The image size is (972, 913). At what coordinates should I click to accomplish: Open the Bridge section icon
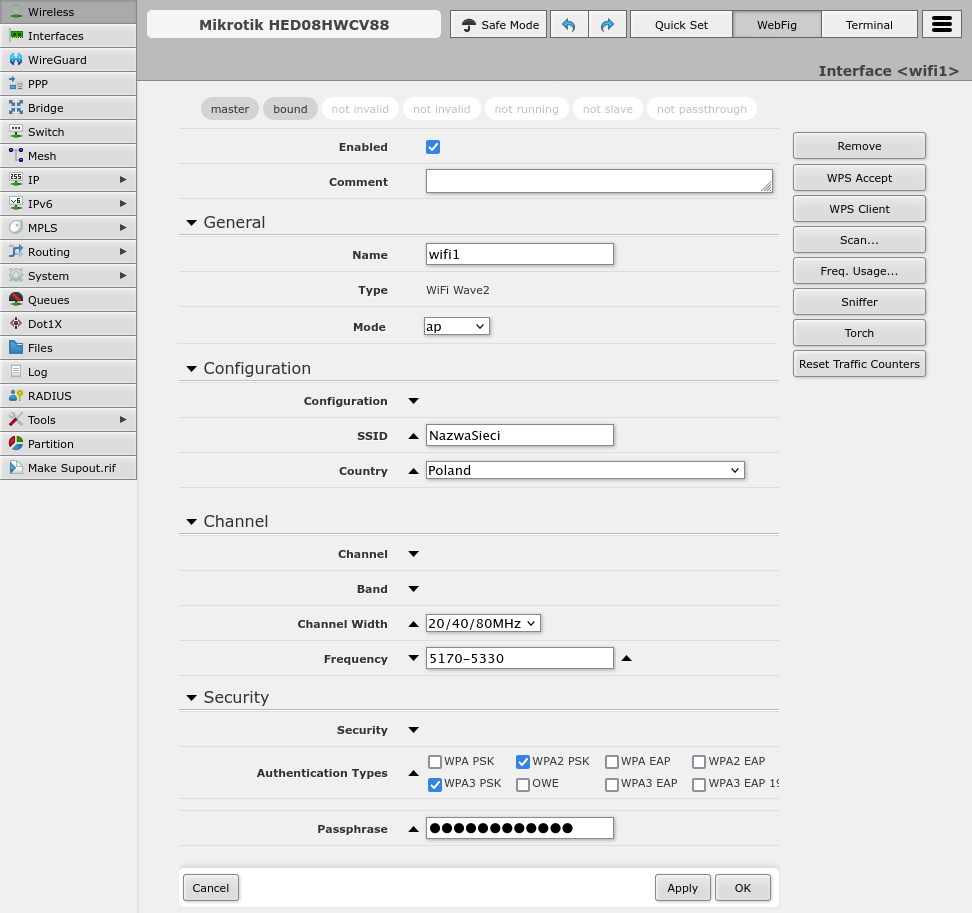point(16,108)
